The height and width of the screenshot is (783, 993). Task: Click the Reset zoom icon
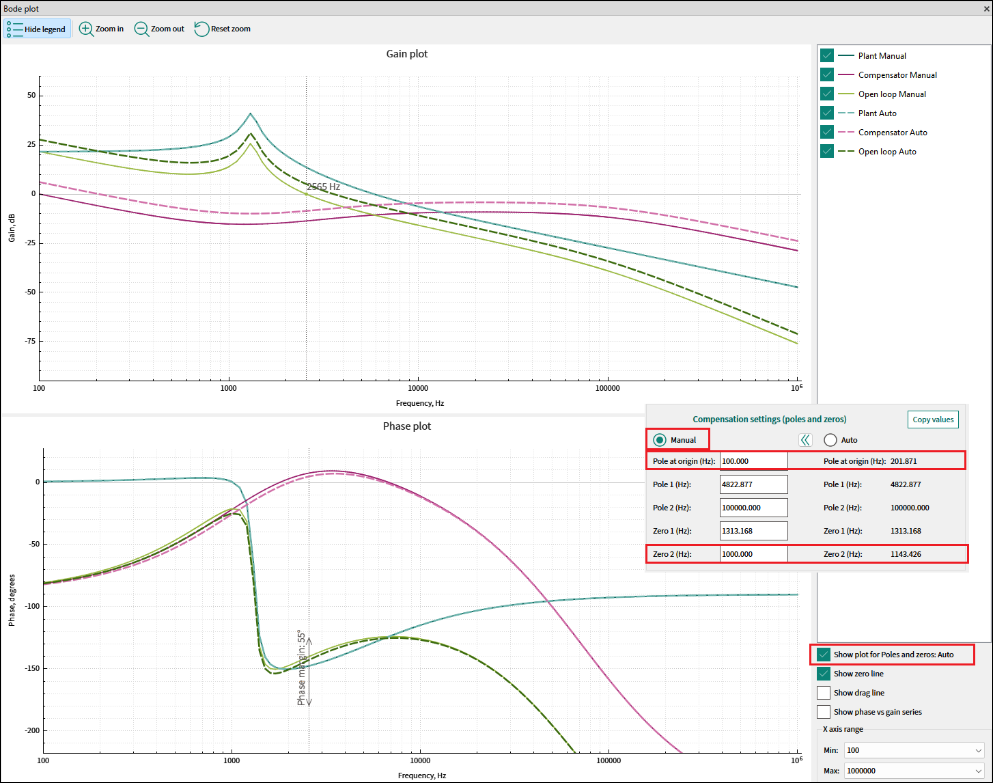(x=202, y=29)
